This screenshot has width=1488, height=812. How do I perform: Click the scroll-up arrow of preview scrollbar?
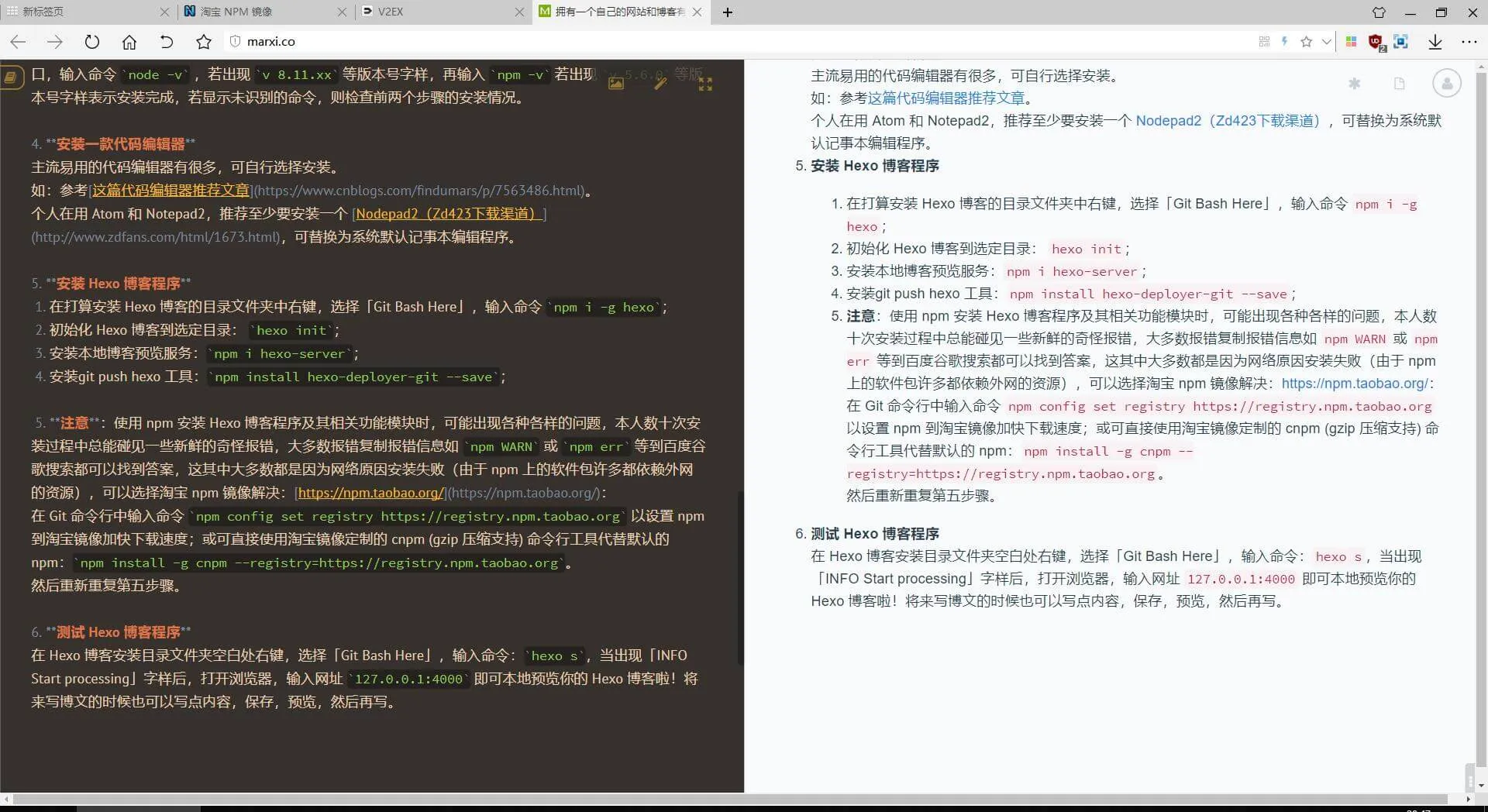pyautogui.click(x=1482, y=67)
